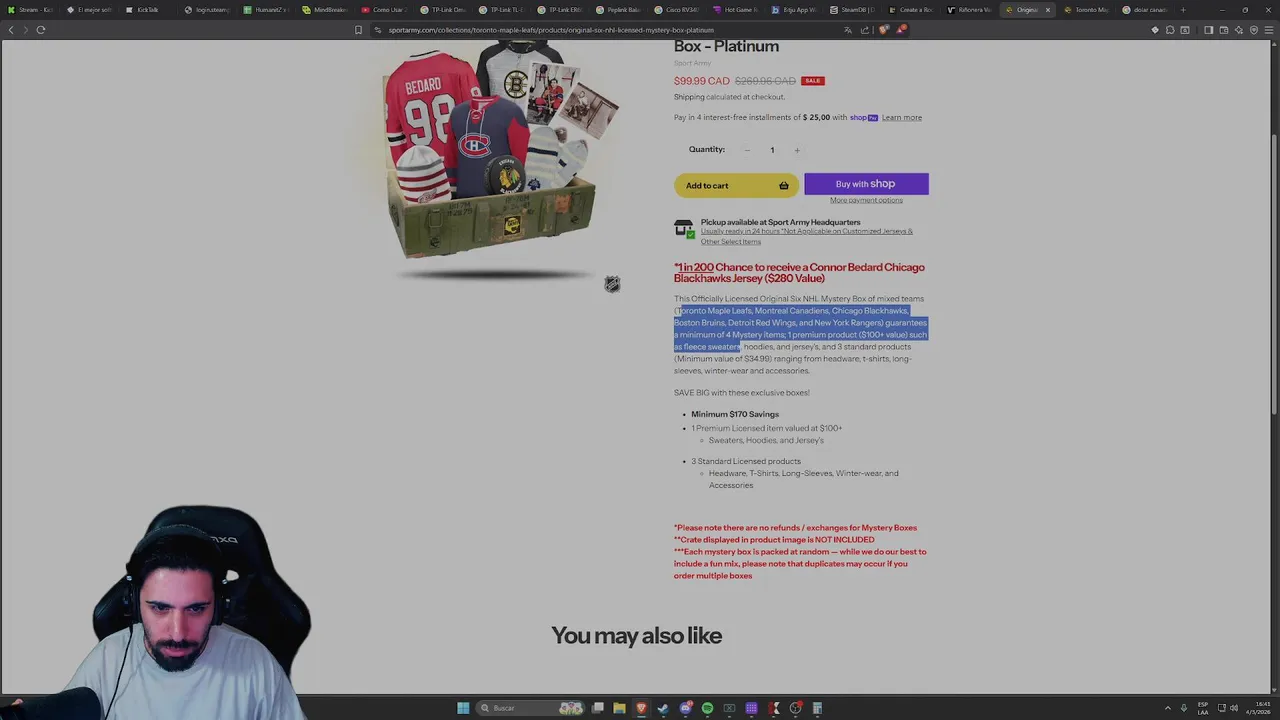This screenshot has height=720, width=1280.
Task: Open the Brave Rewards triangle icon
Action: (900, 30)
